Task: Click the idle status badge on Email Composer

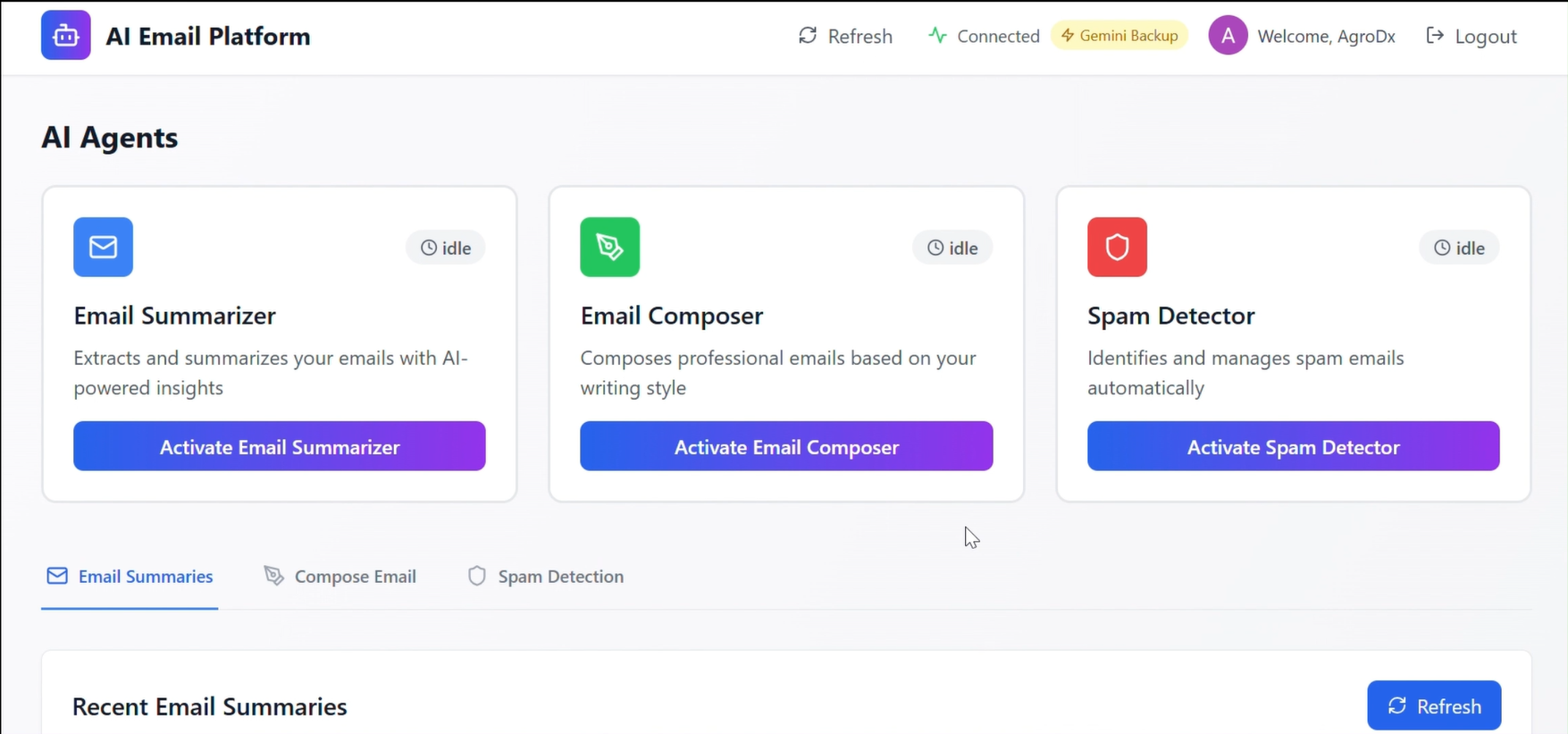Action: tap(952, 248)
